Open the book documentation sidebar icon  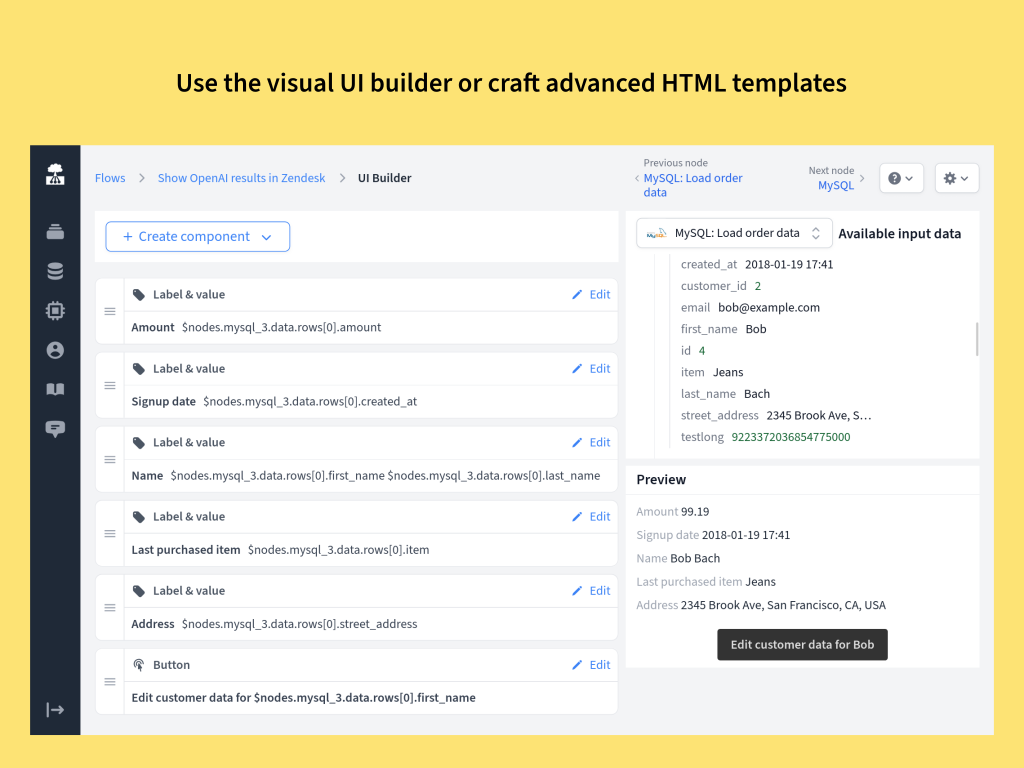55,389
